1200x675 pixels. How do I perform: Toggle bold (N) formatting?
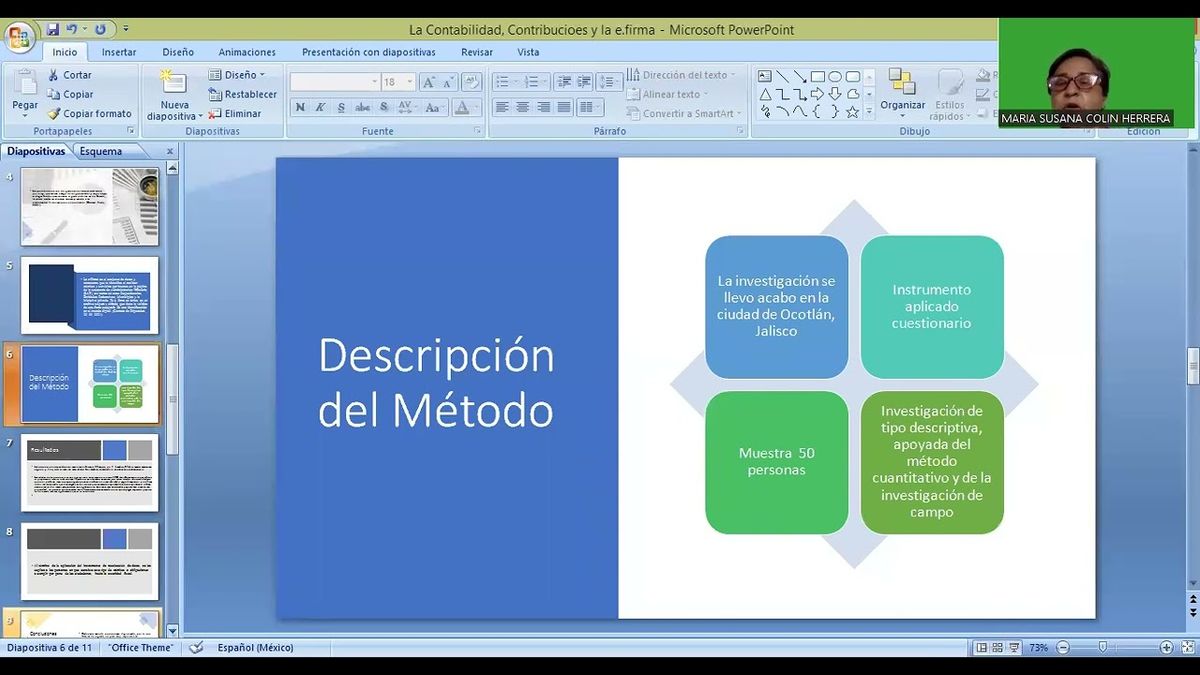coord(300,107)
